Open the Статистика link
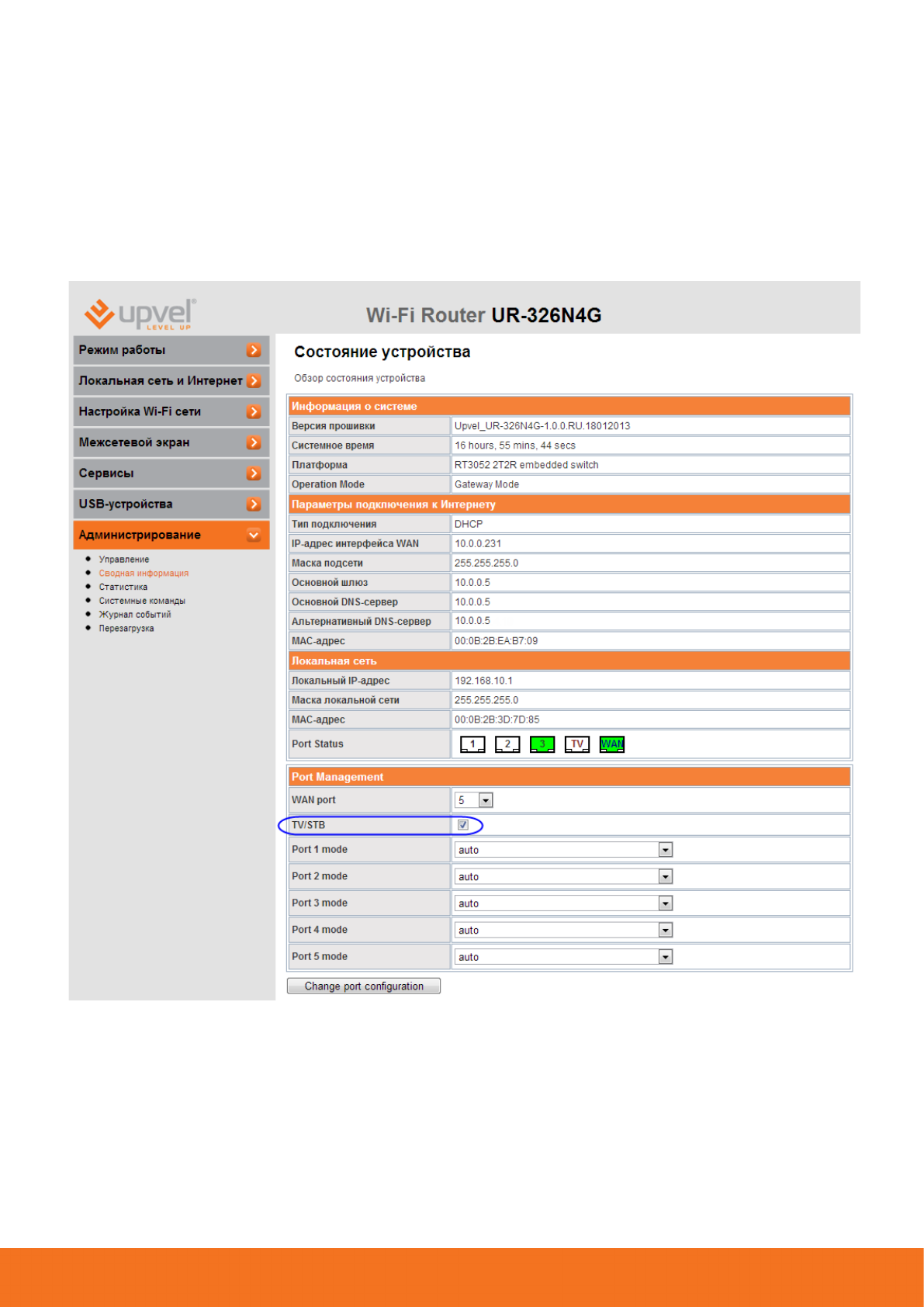The width and height of the screenshot is (924, 1307). 123,587
